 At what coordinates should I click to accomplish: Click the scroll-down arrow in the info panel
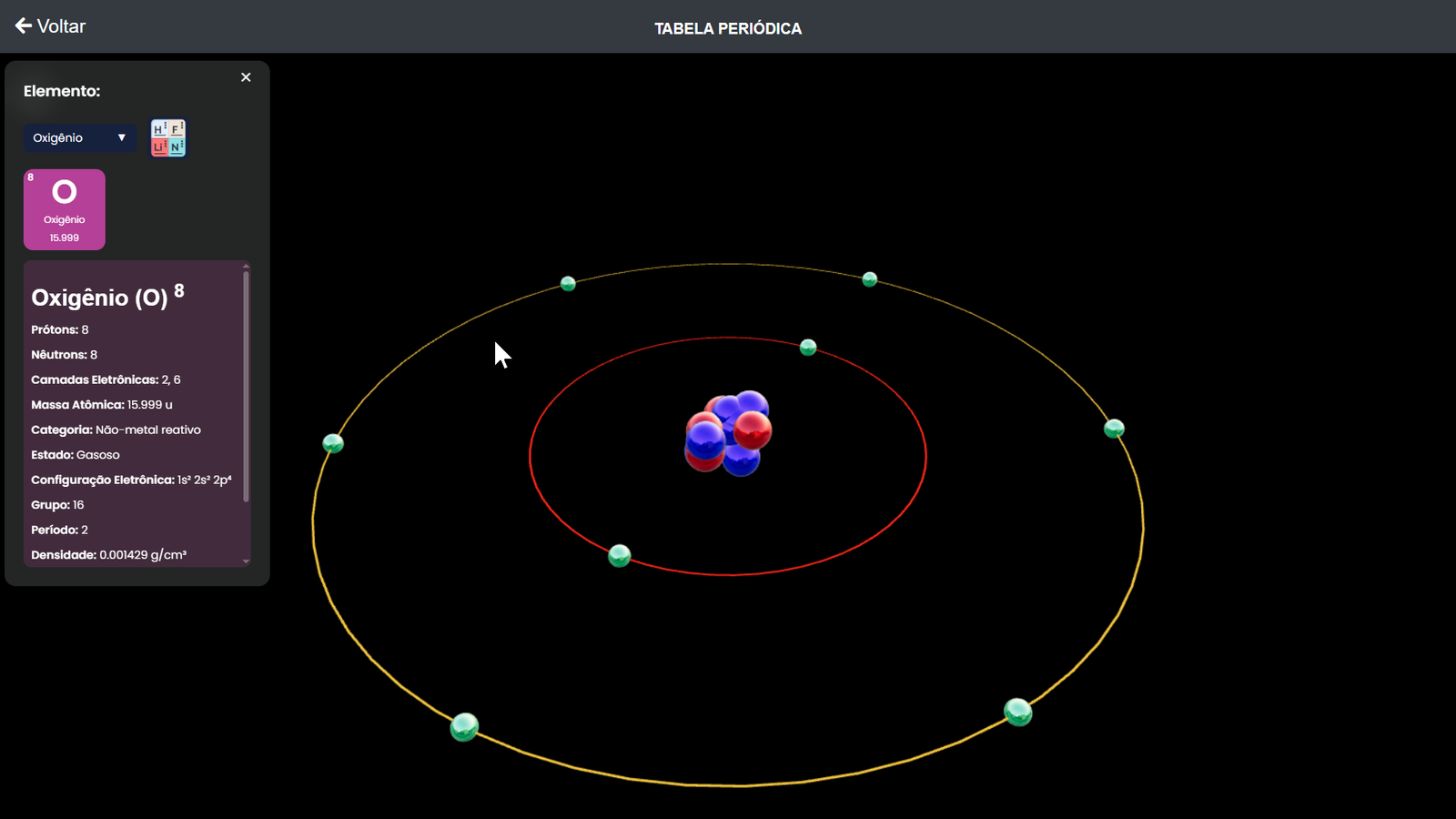pos(246,561)
